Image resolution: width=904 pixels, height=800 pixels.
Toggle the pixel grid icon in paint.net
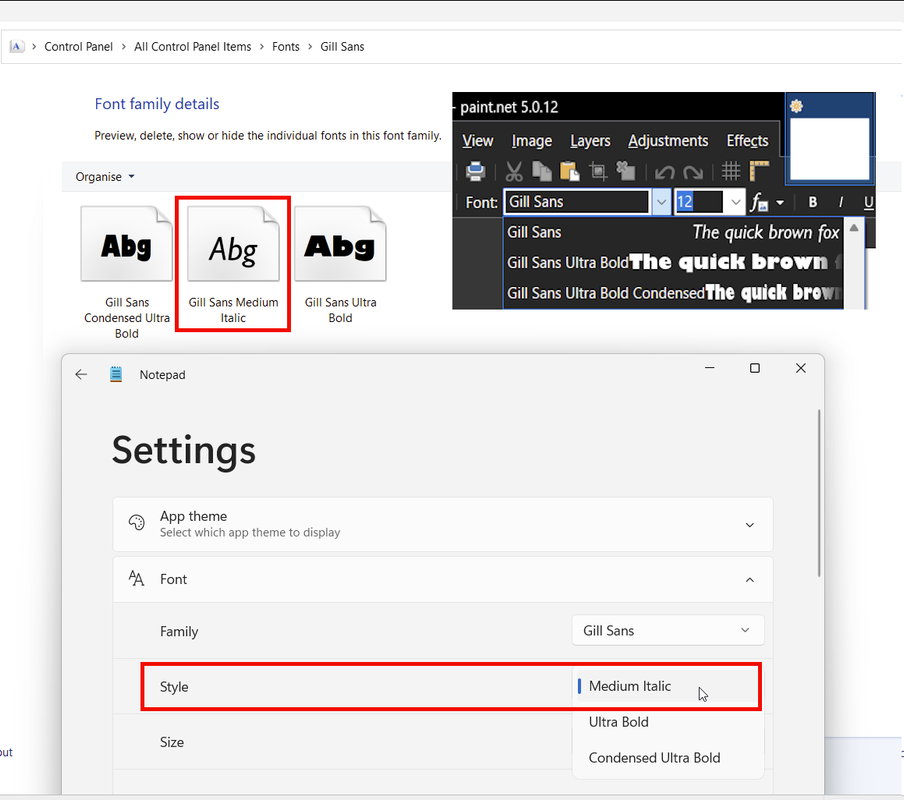pyautogui.click(x=730, y=171)
